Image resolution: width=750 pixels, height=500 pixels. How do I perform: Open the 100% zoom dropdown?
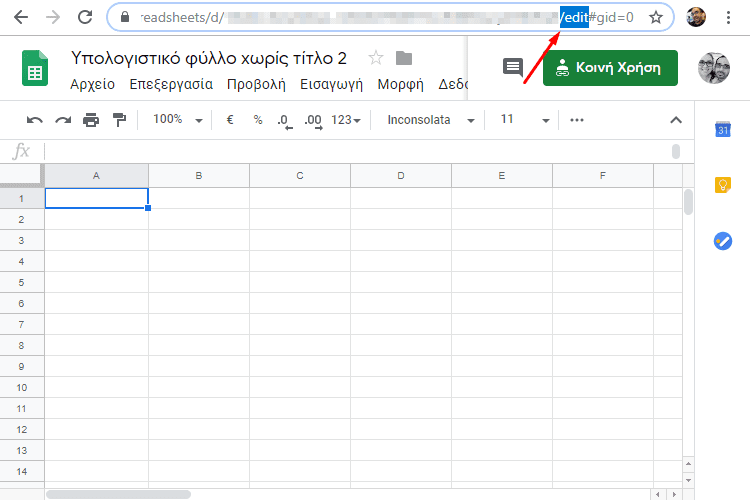pos(177,120)
